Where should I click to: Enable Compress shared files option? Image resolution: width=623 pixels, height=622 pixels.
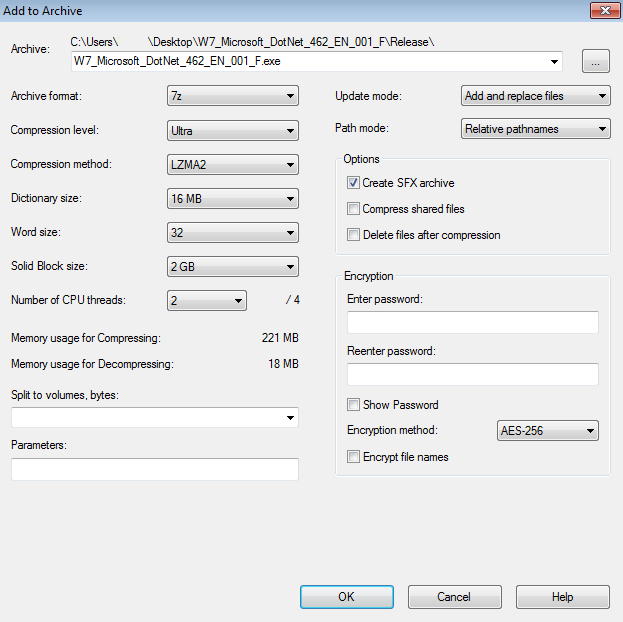pyautogui.click(x=353, y=209)
